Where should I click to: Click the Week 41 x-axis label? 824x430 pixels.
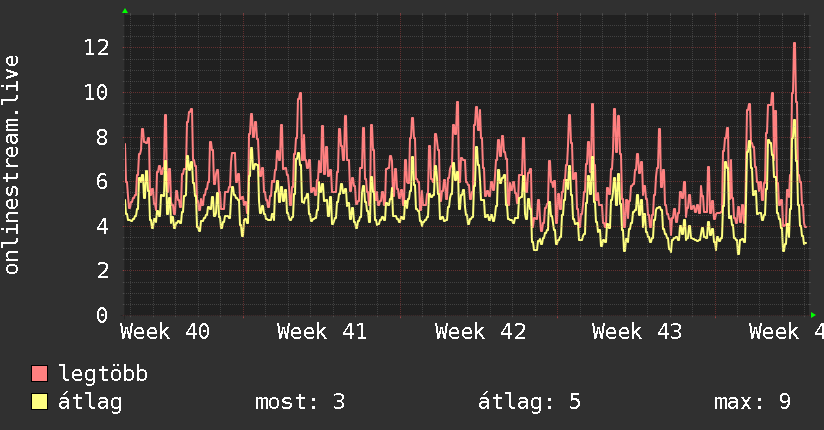click(x=322, y=332)
